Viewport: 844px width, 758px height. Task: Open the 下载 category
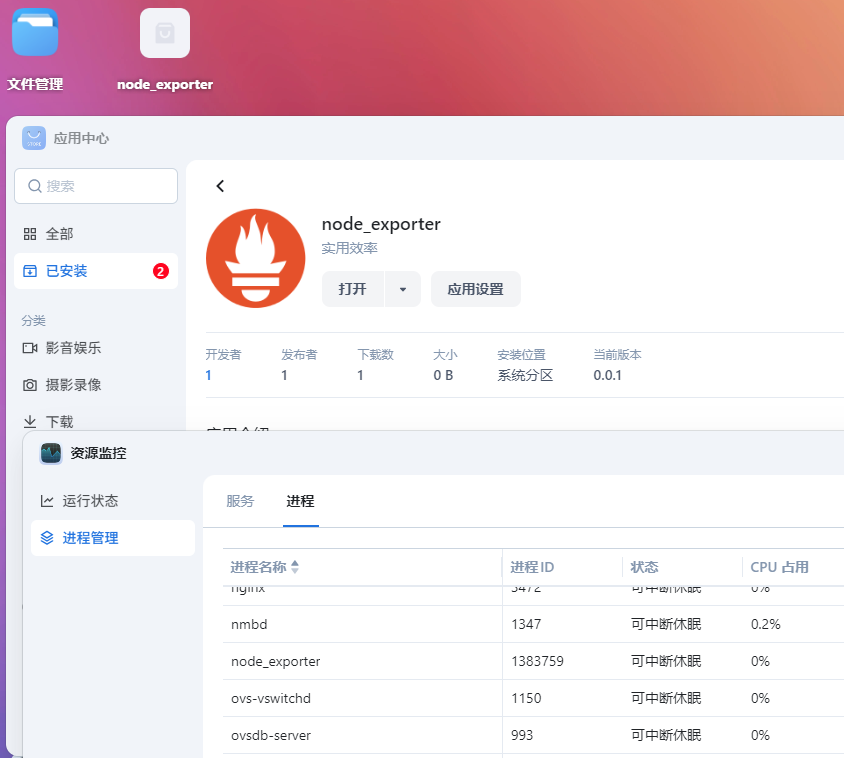pyautogui.click(x=96, y=422)
